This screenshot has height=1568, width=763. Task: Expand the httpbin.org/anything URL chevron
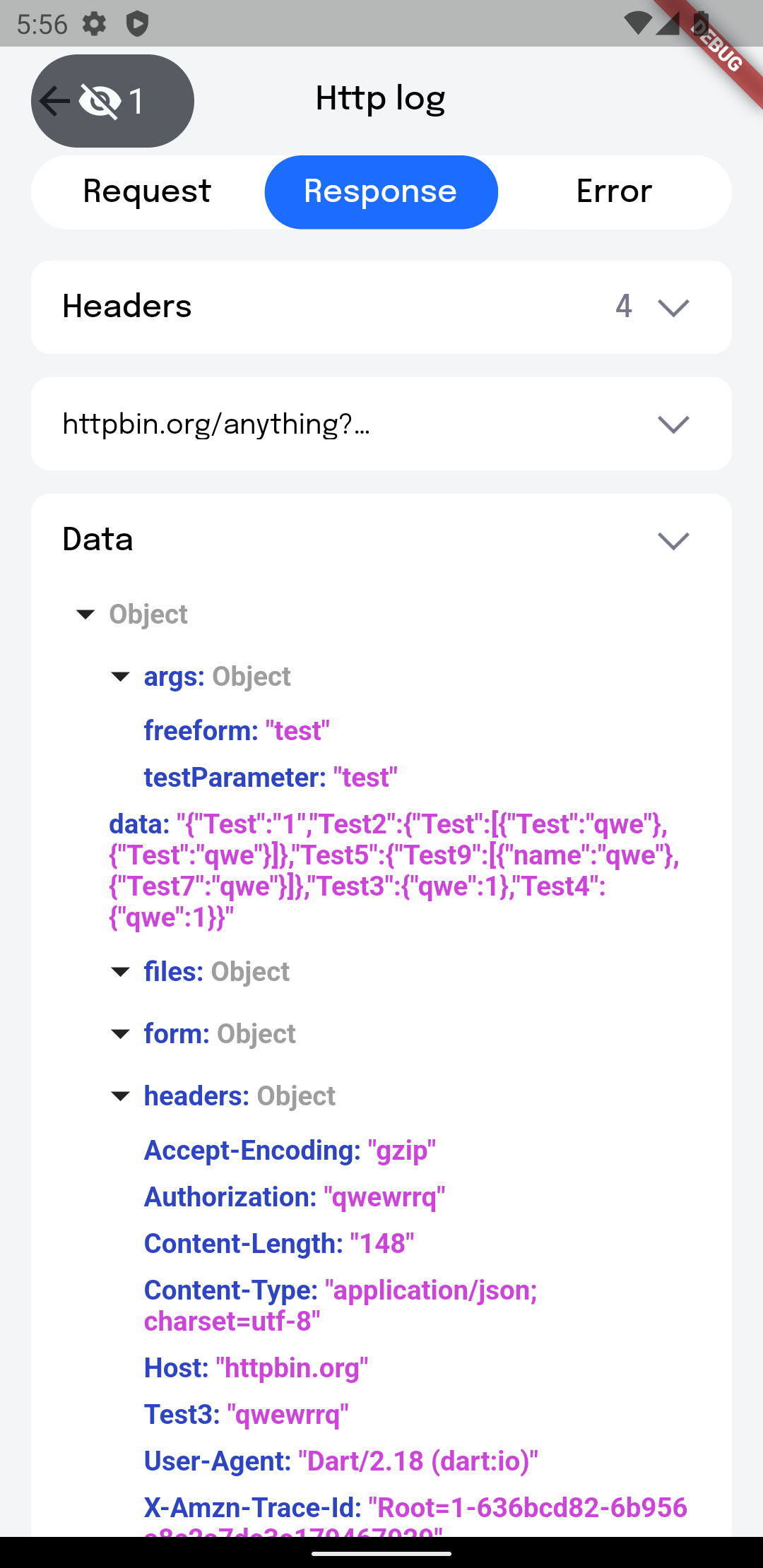[x=673, y=424]
